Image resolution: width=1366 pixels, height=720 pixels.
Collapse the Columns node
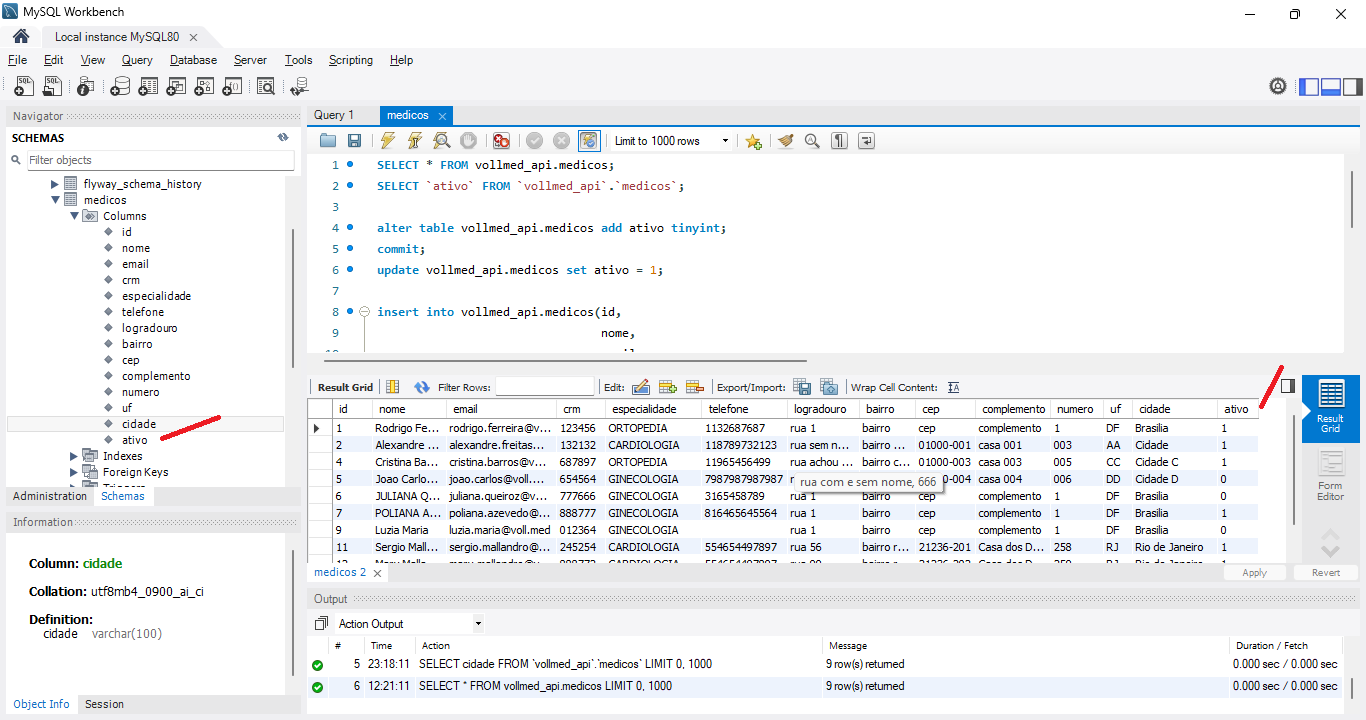point(74,216)
